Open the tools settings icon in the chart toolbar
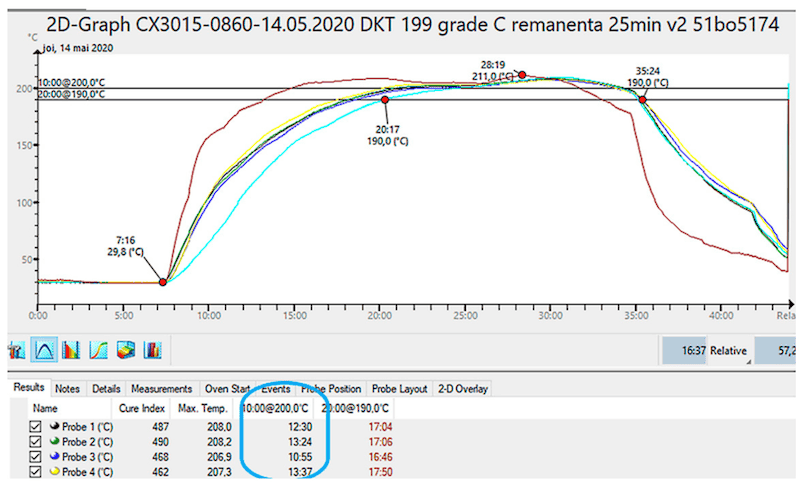Image resolution: width=800 pixels, height=486 pixels. pyautogui.click(x=16, y=350)
